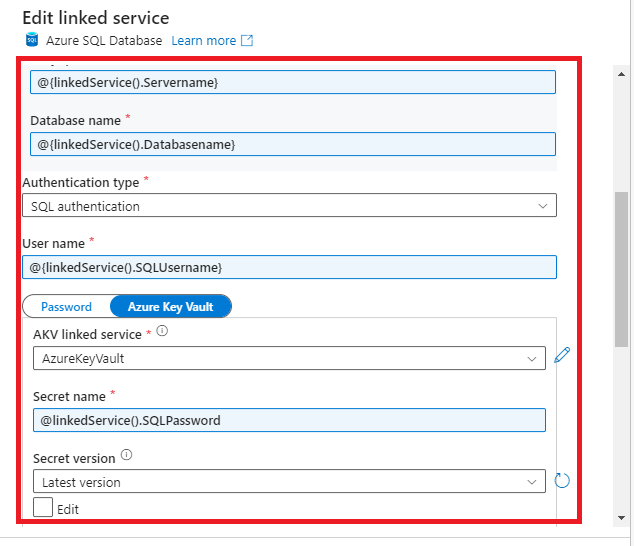Screen dimensions: 634x546
Task: Click the Database name input field
Action: point(293,144)
